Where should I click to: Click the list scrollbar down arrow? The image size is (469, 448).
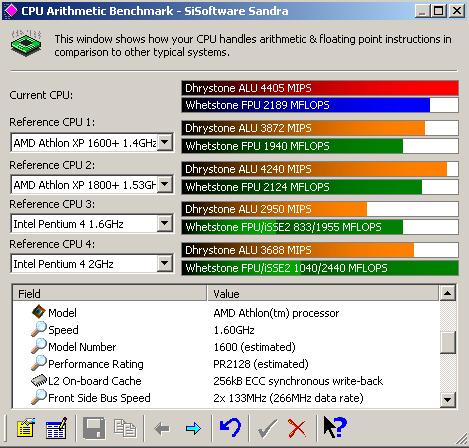pyautogui.click(x=448, y=399)
